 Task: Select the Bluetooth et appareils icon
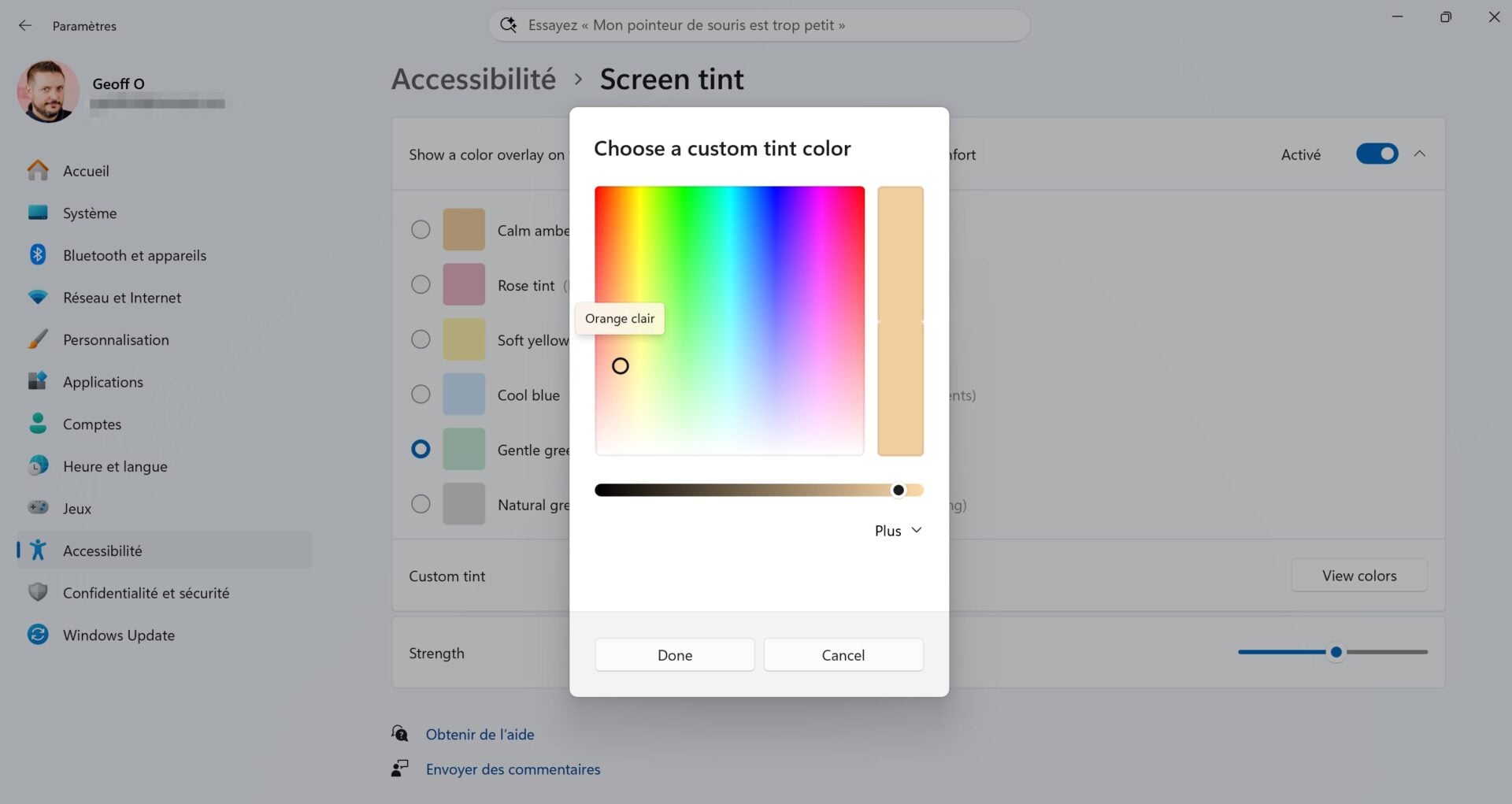click(x=38, y=254)
